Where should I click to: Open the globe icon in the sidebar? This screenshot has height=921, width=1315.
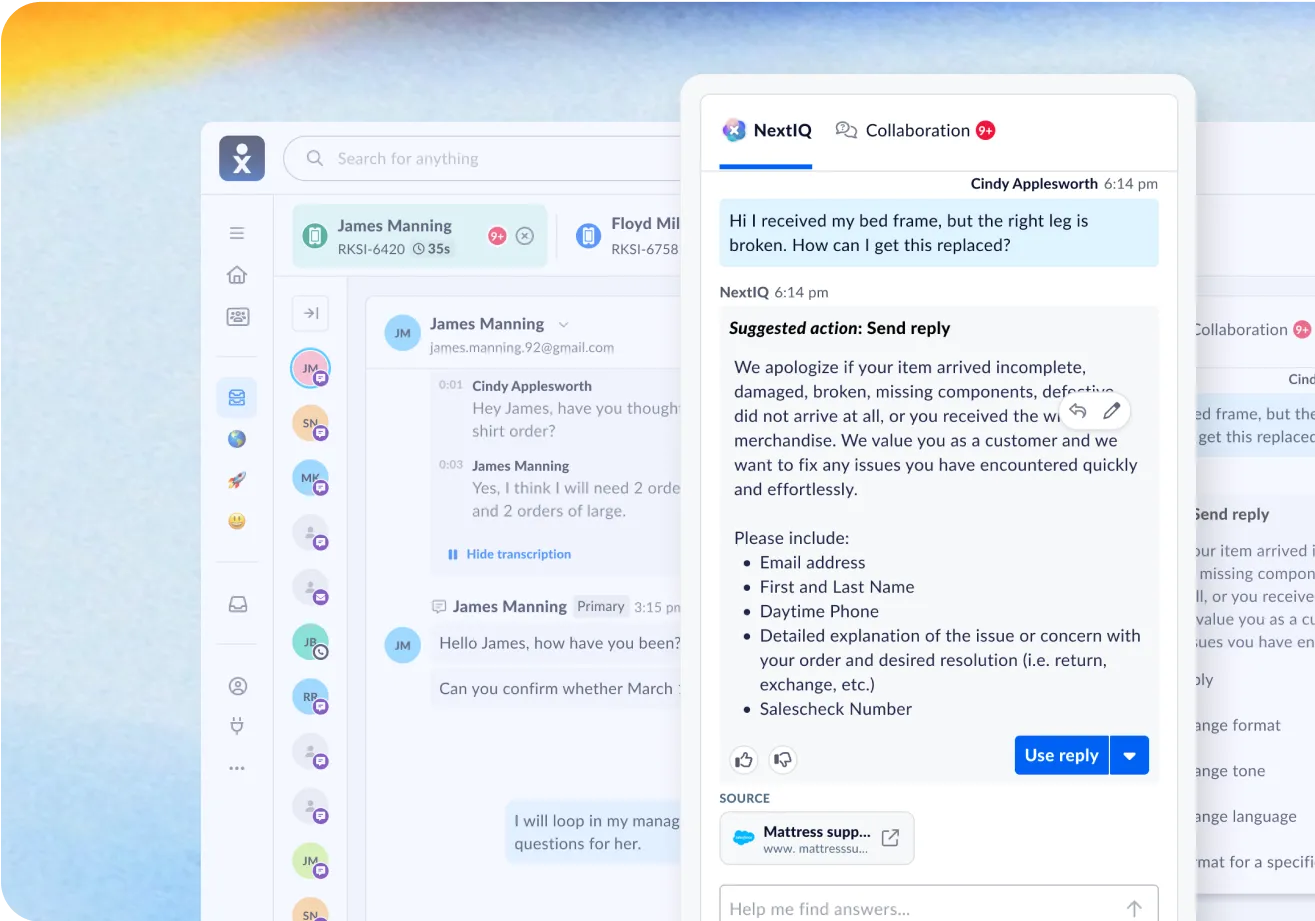[x=237, y=439]
